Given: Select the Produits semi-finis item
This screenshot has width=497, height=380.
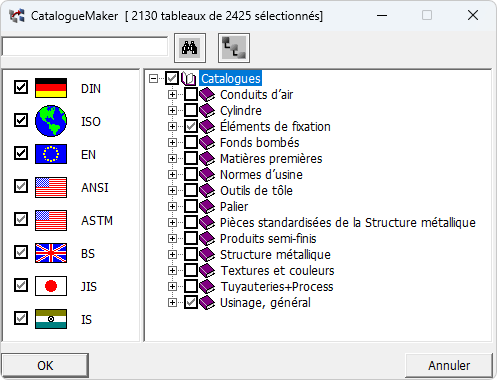Looking at the screenshot, I should pyautogui.click(x=268, y=239).
